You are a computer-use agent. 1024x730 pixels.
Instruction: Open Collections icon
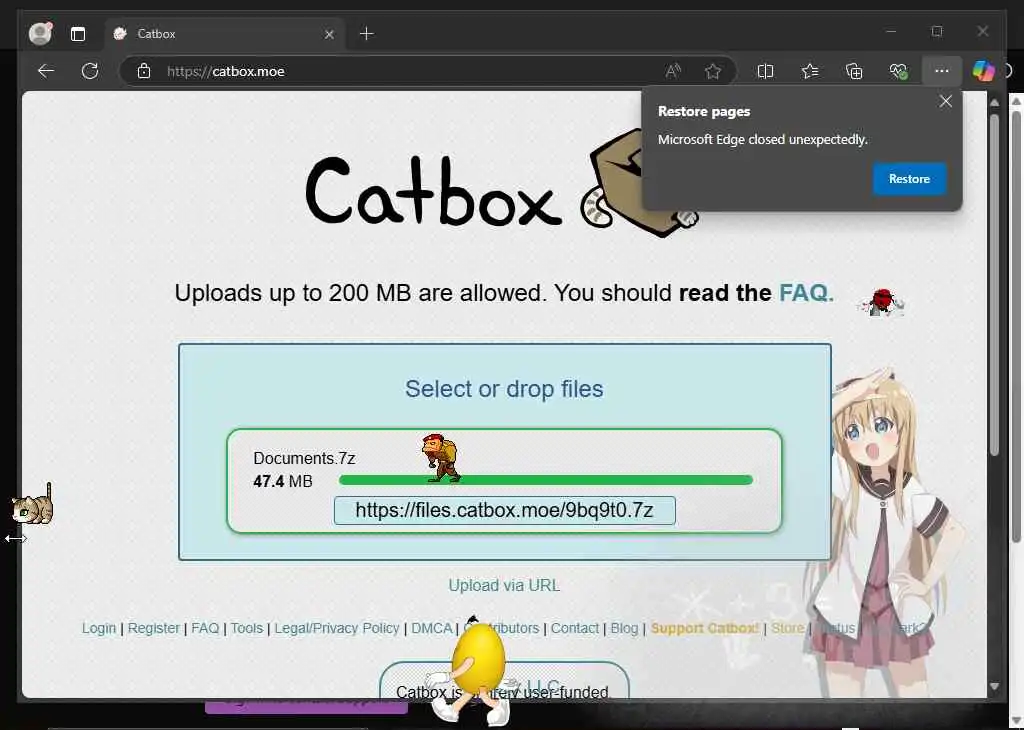click(x=854, y=71)
